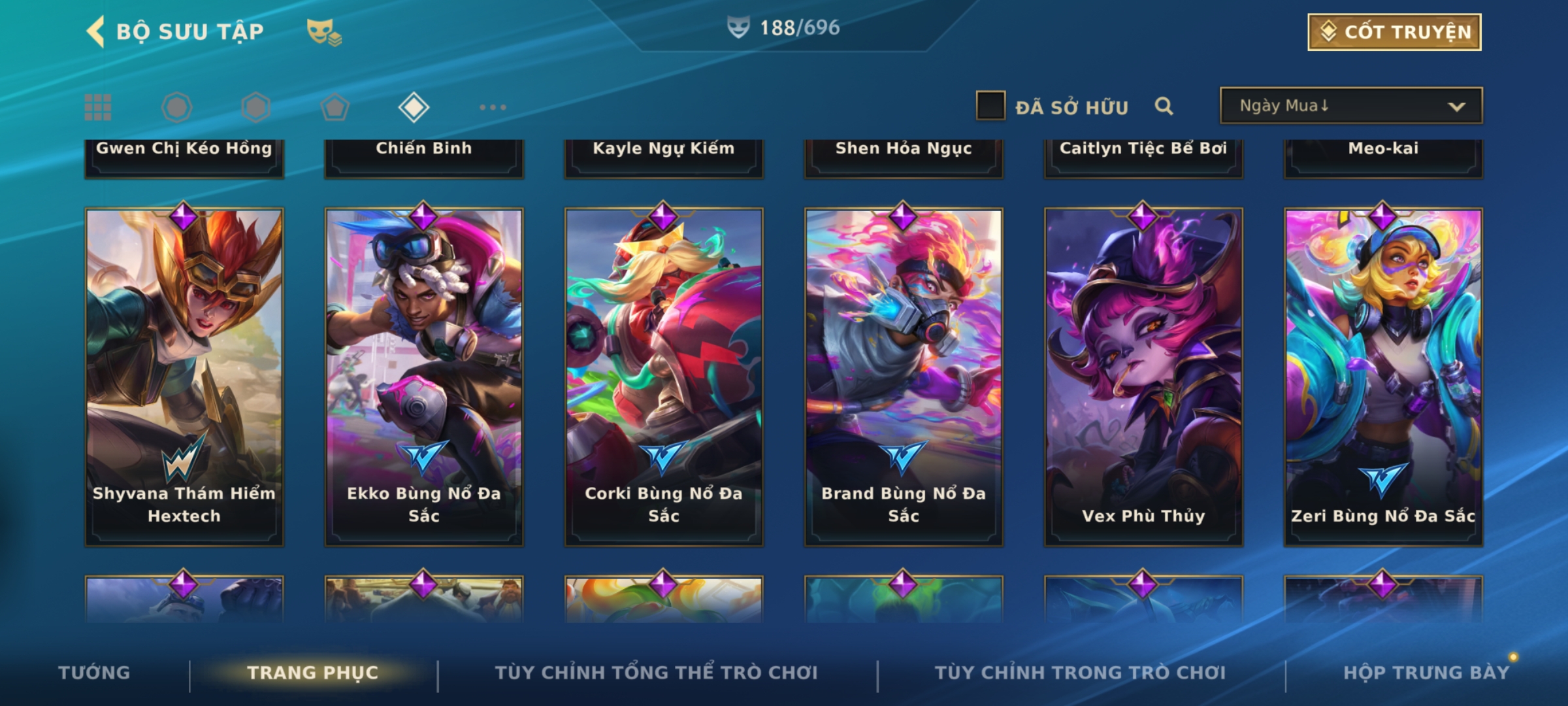
Task: Open the Hộp Trưng Bày tab
Action: click(x=1426, y=672)
